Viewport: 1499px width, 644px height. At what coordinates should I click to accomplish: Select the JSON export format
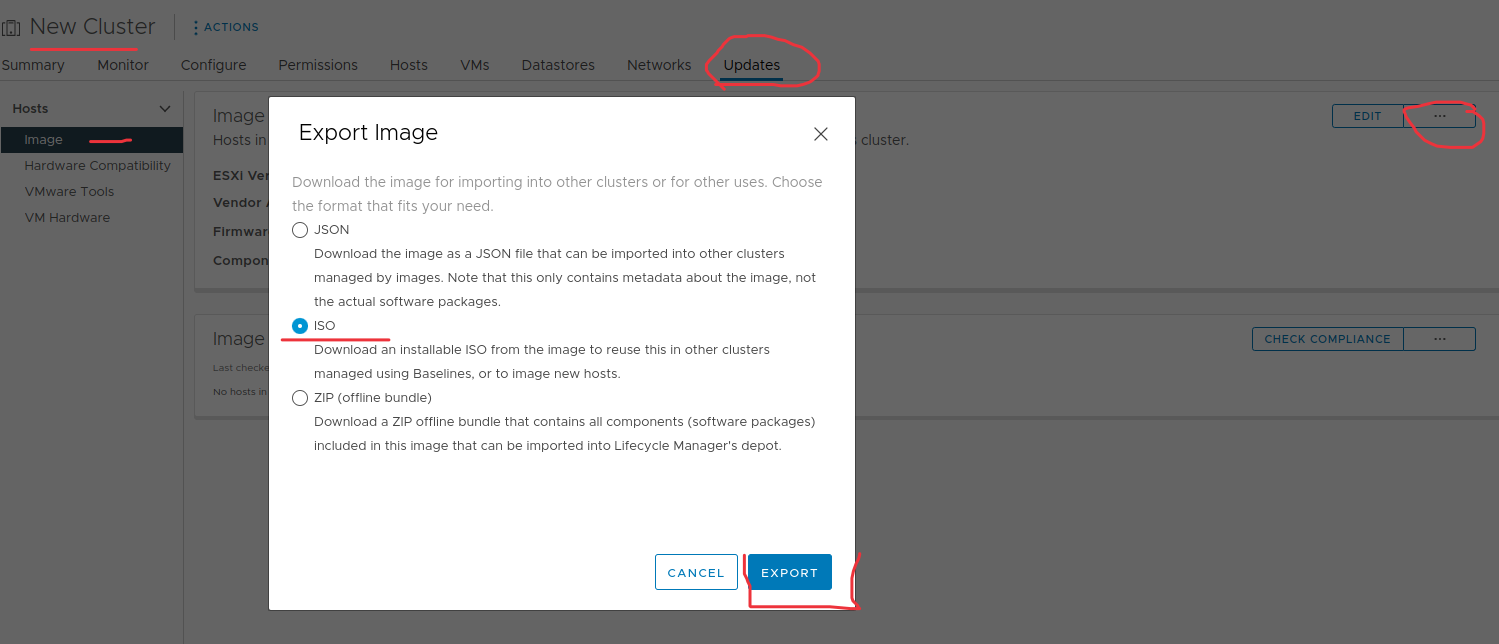(300, 229)
